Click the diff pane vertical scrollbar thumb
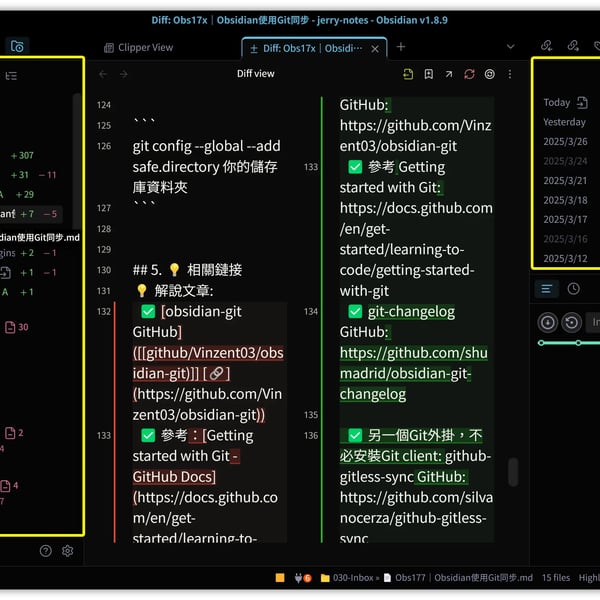Viewport: 600px width, 600px height. point(513,472)
